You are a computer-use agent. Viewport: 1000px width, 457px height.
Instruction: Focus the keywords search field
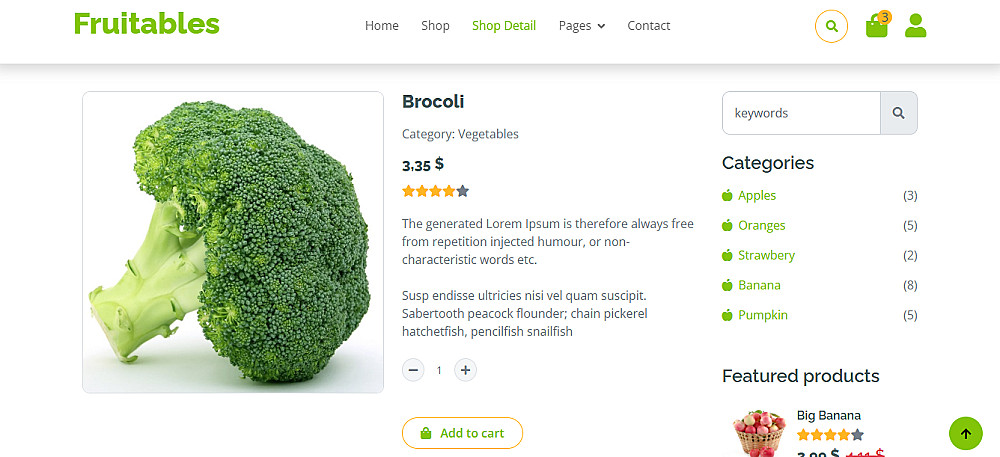(801, 113)
